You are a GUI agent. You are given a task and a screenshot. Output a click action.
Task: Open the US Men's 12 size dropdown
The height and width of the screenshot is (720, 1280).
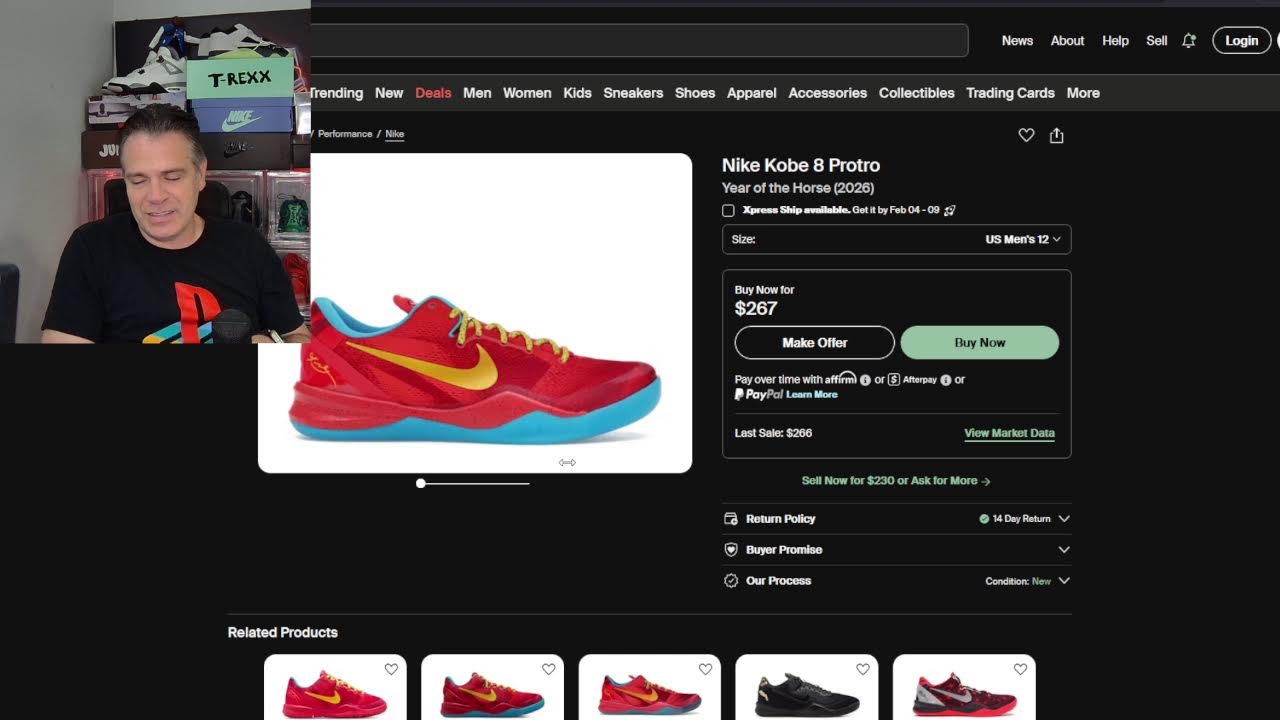click(x=896, y=239)
